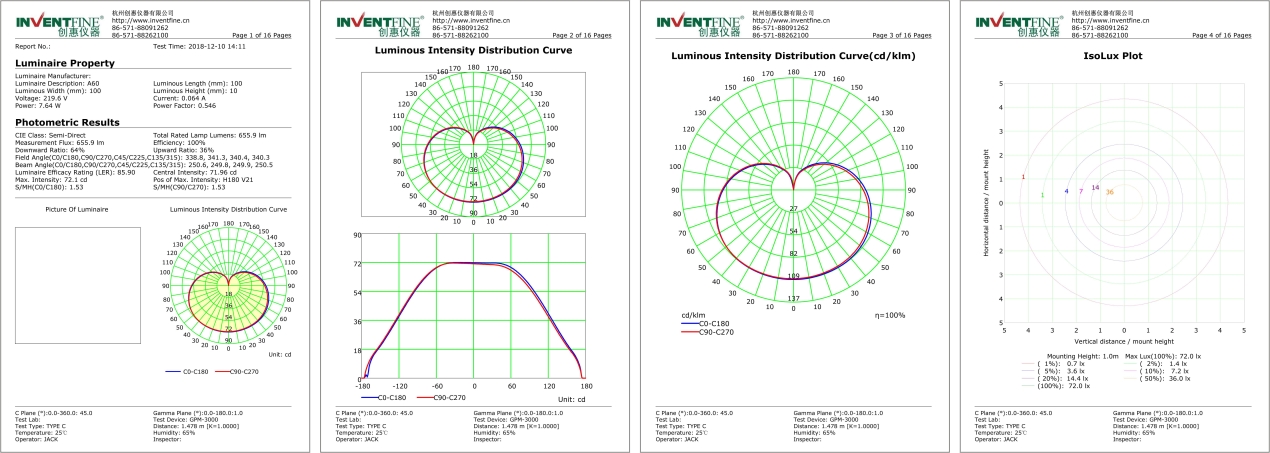Viewport: 1270px width, 453px height.
Task: Click the IsoLux Plot title
Action: point(1113,57)
